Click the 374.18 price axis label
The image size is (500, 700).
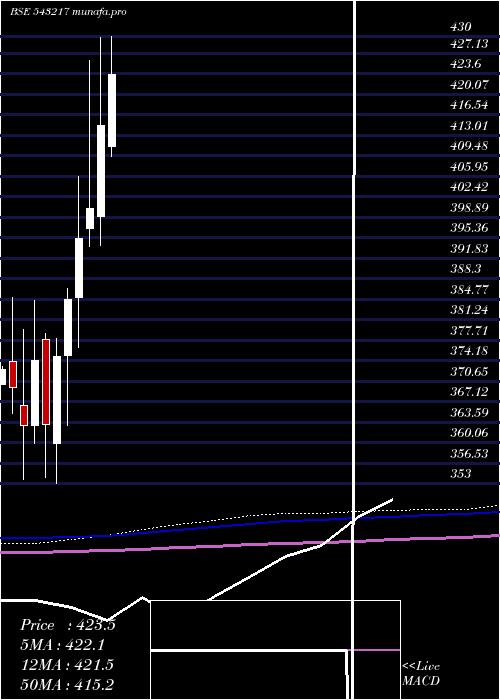pos(469,351)
